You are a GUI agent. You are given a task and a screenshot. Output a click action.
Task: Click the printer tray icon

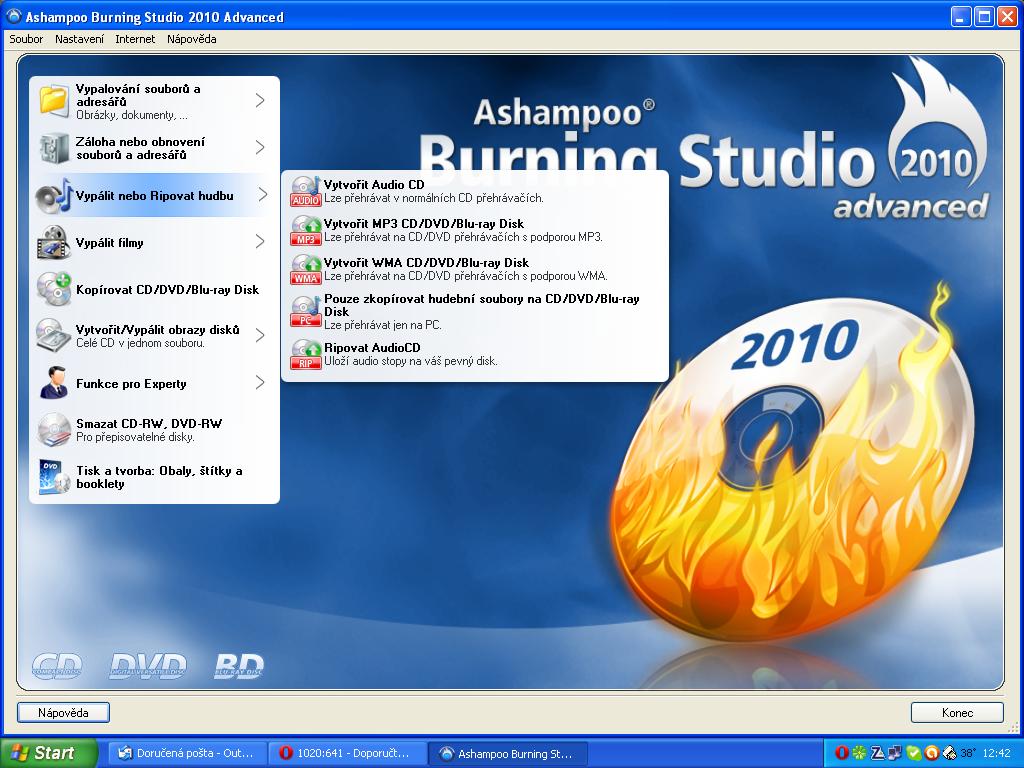pos(949,753)
